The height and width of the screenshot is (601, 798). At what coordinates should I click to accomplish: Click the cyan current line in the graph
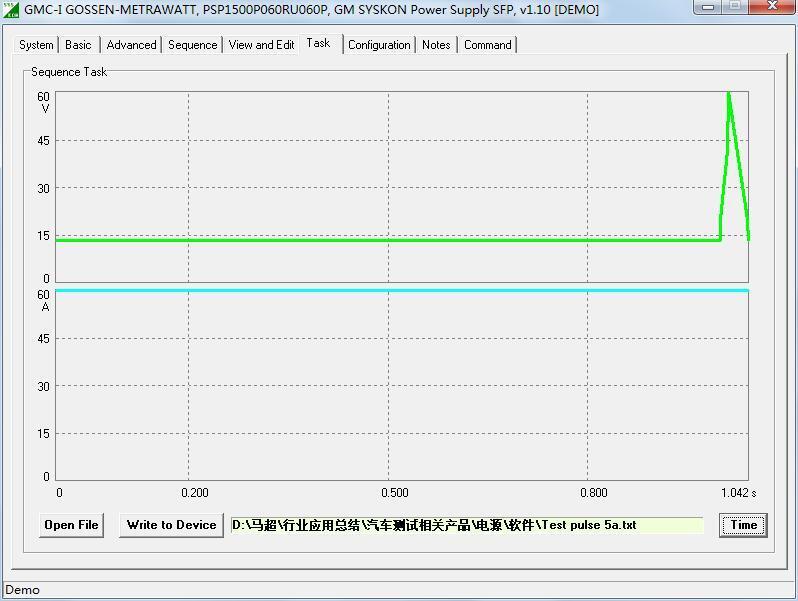tap(400, 291)
